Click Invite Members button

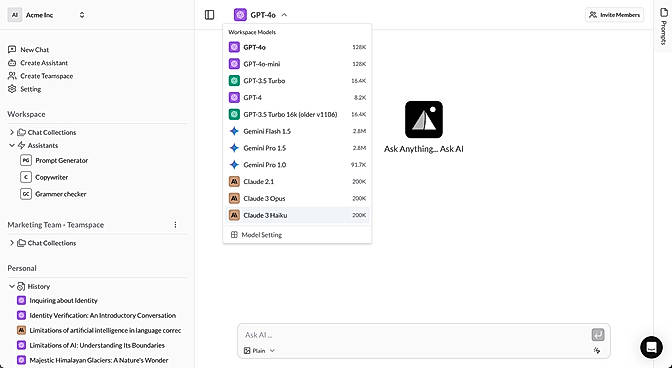614,15
